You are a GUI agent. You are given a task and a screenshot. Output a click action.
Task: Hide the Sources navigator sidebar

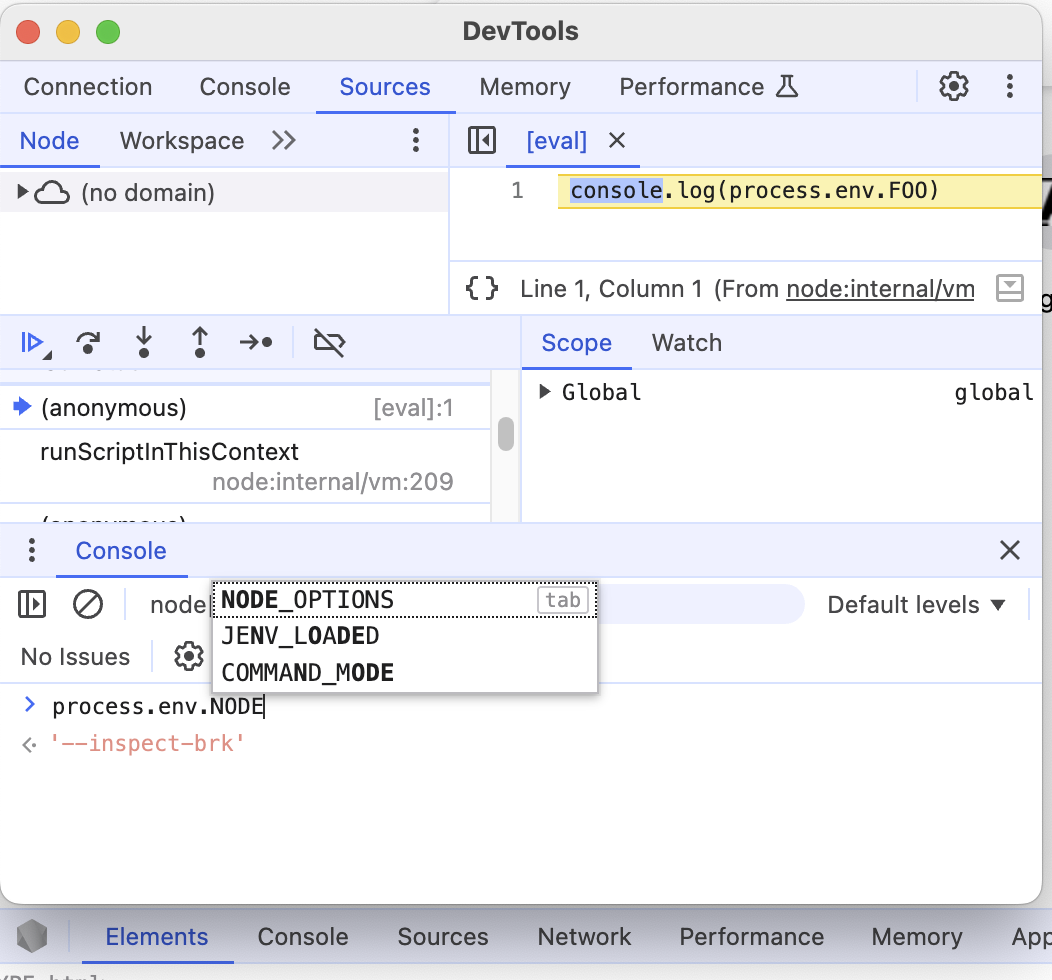tap(482, 141)
